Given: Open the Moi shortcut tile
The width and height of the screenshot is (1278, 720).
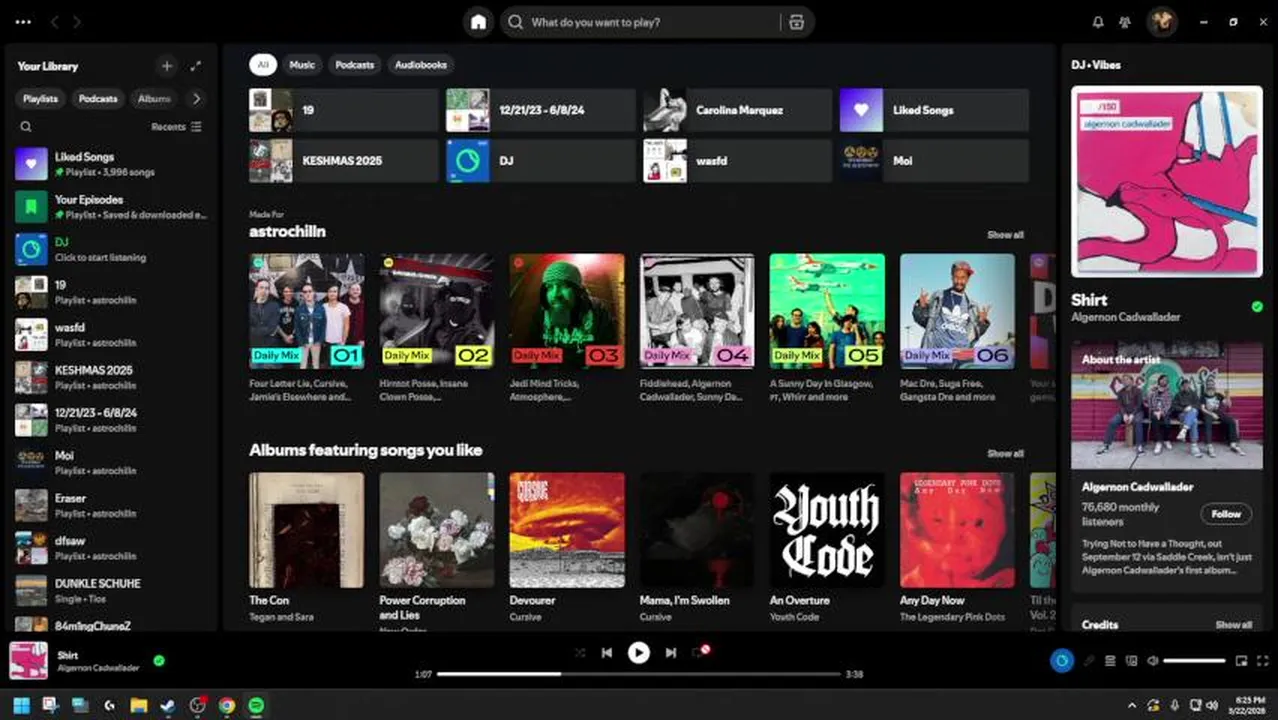Looking at the screenshot, I should click(934, 160).
